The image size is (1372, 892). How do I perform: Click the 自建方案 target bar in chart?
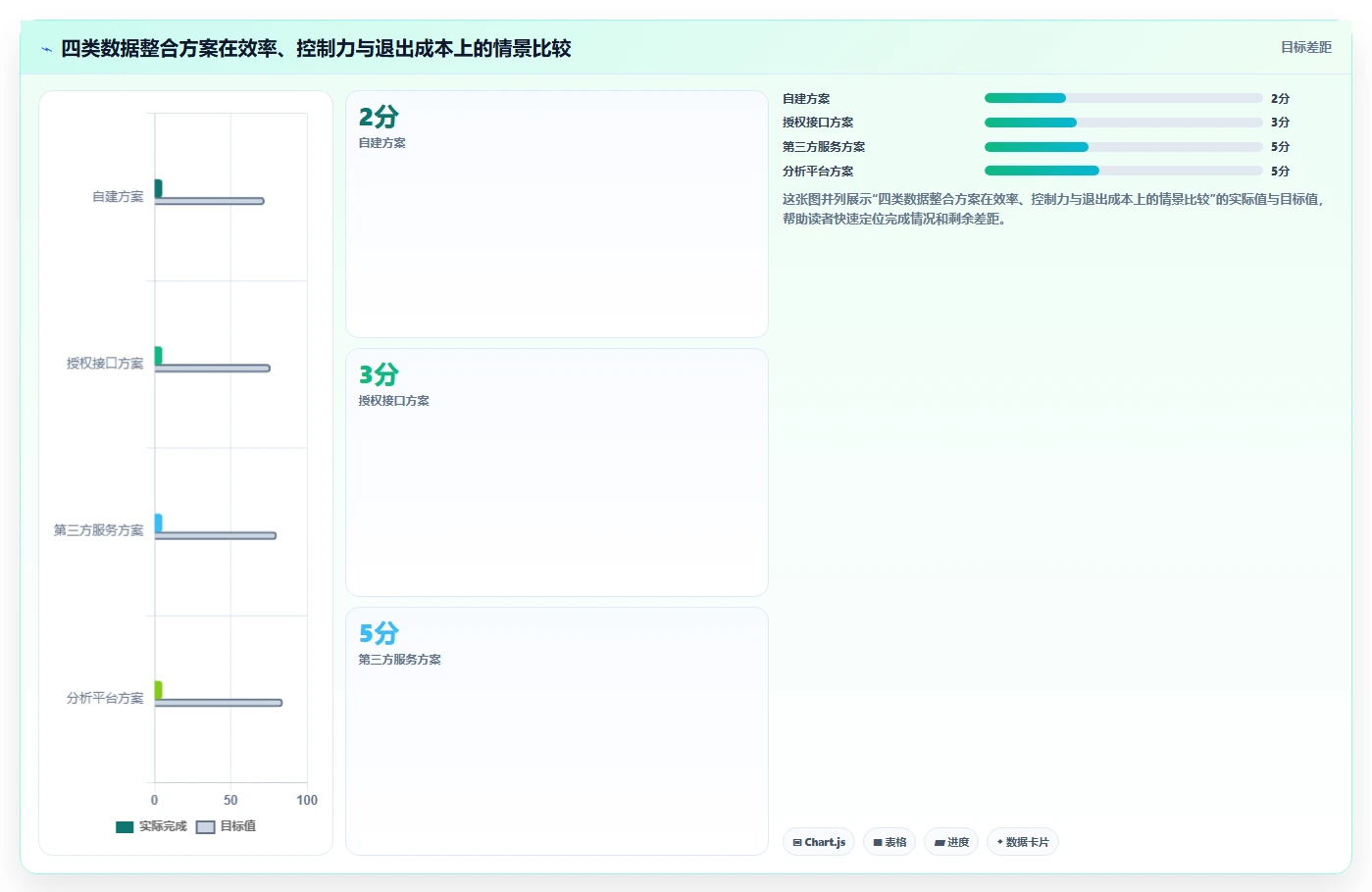click(209, 201)
